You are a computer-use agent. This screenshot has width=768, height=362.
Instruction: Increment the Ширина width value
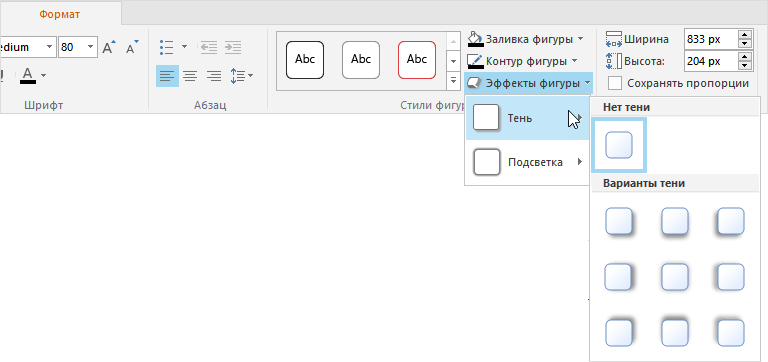(745, 35)
